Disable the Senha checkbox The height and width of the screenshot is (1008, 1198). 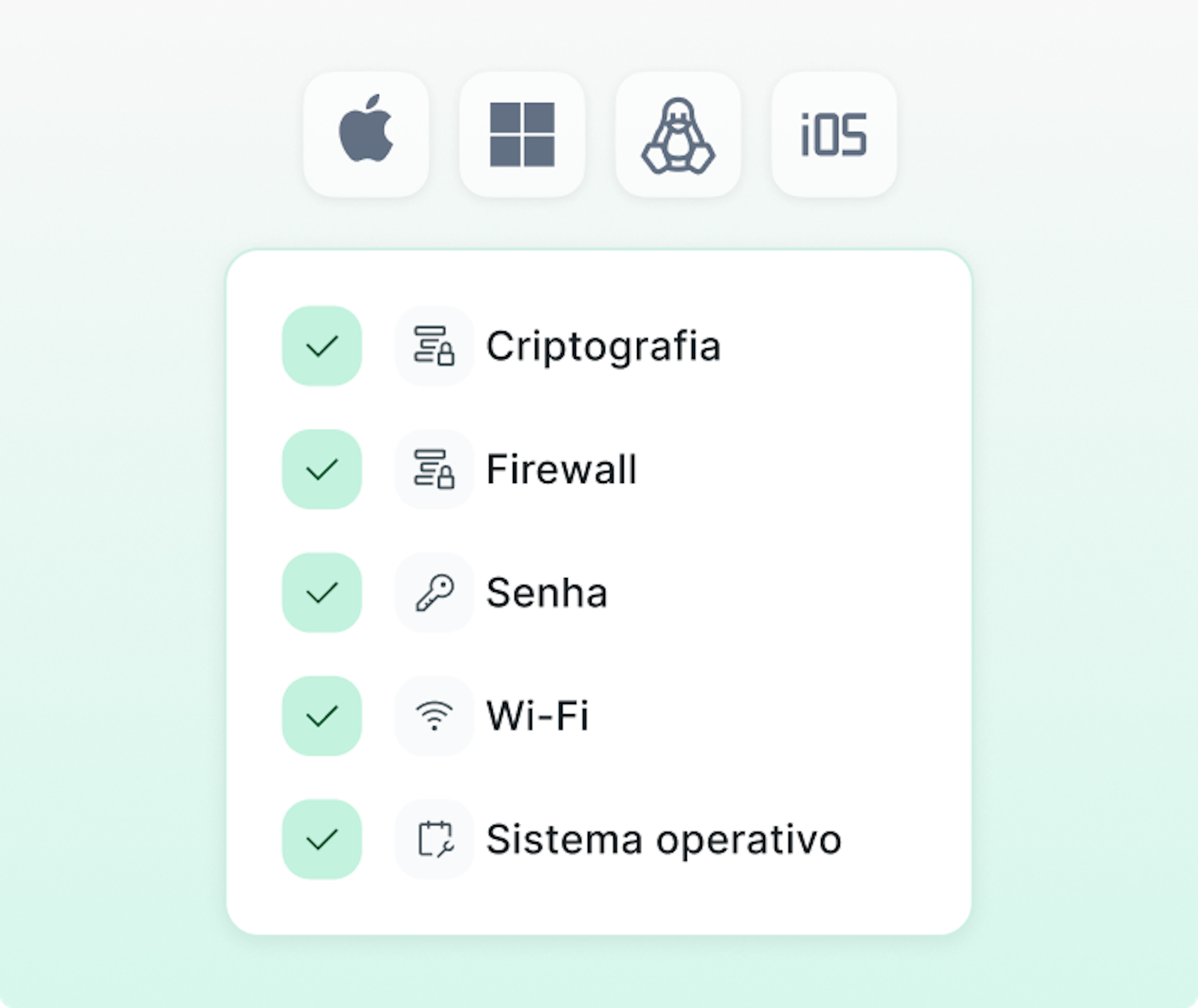click(322, 592)
